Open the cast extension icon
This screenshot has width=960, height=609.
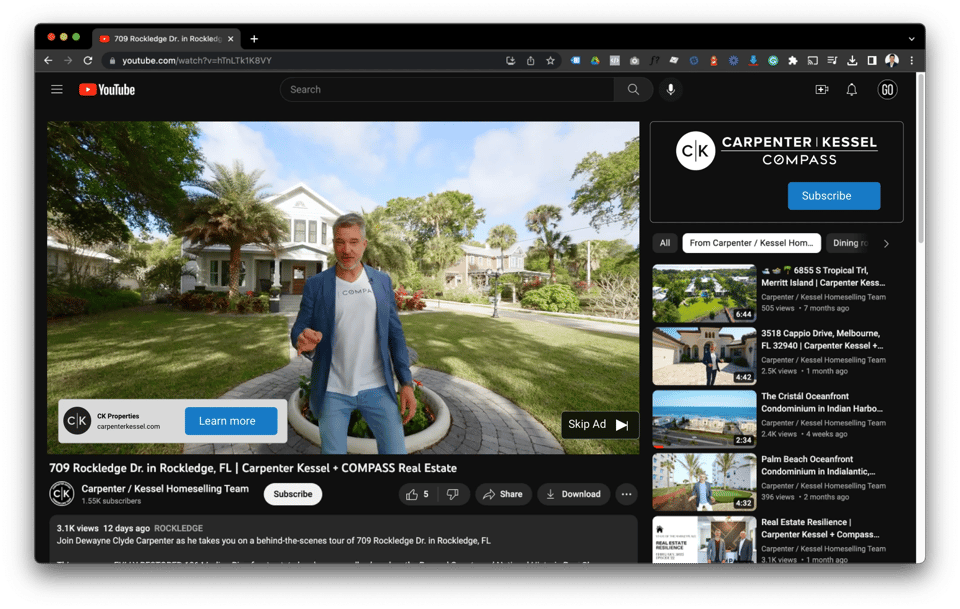(812, 60)
